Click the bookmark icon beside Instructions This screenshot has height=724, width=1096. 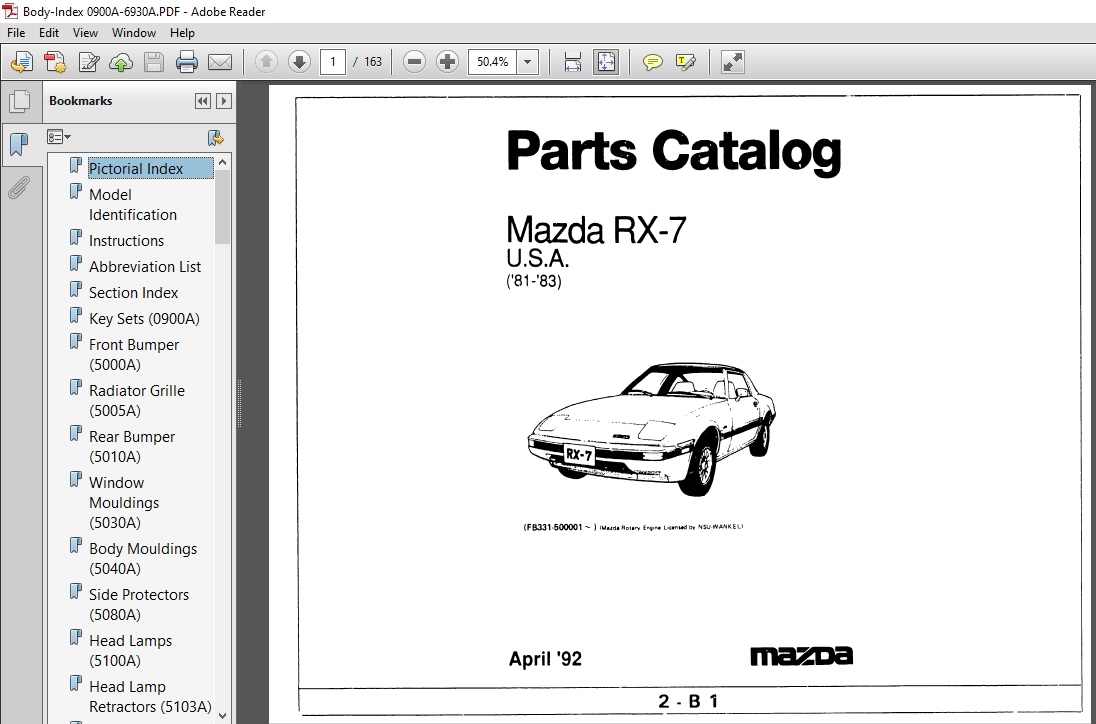[x=75, y=238]
